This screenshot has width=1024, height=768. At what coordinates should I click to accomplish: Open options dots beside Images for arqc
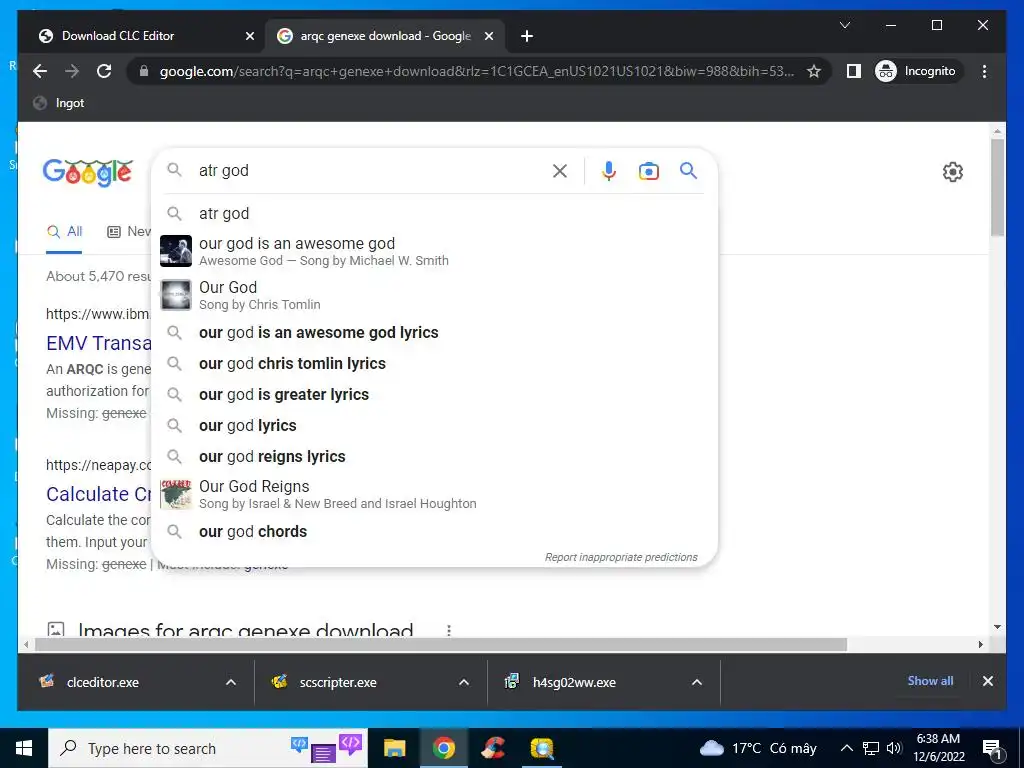(449, 630)
